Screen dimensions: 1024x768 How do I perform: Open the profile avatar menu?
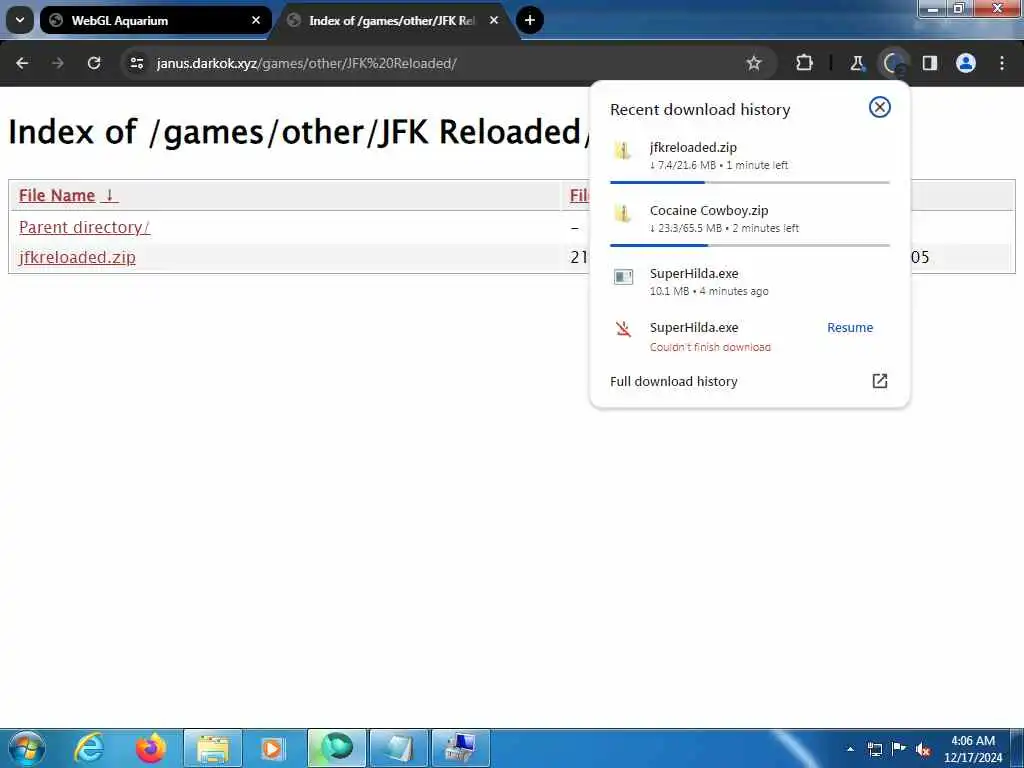coord(966,63)
